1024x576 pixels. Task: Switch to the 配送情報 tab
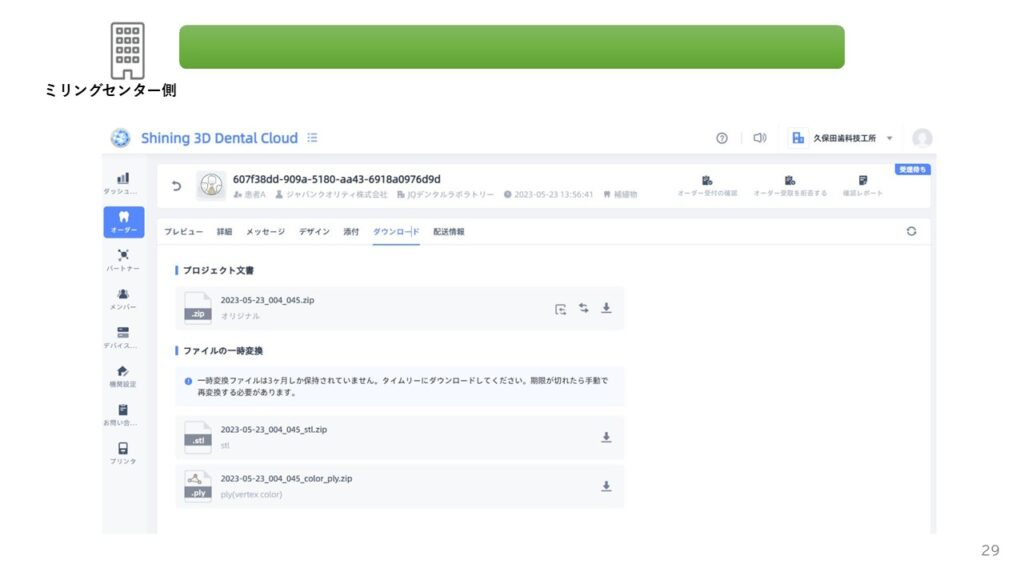(448, 232)
